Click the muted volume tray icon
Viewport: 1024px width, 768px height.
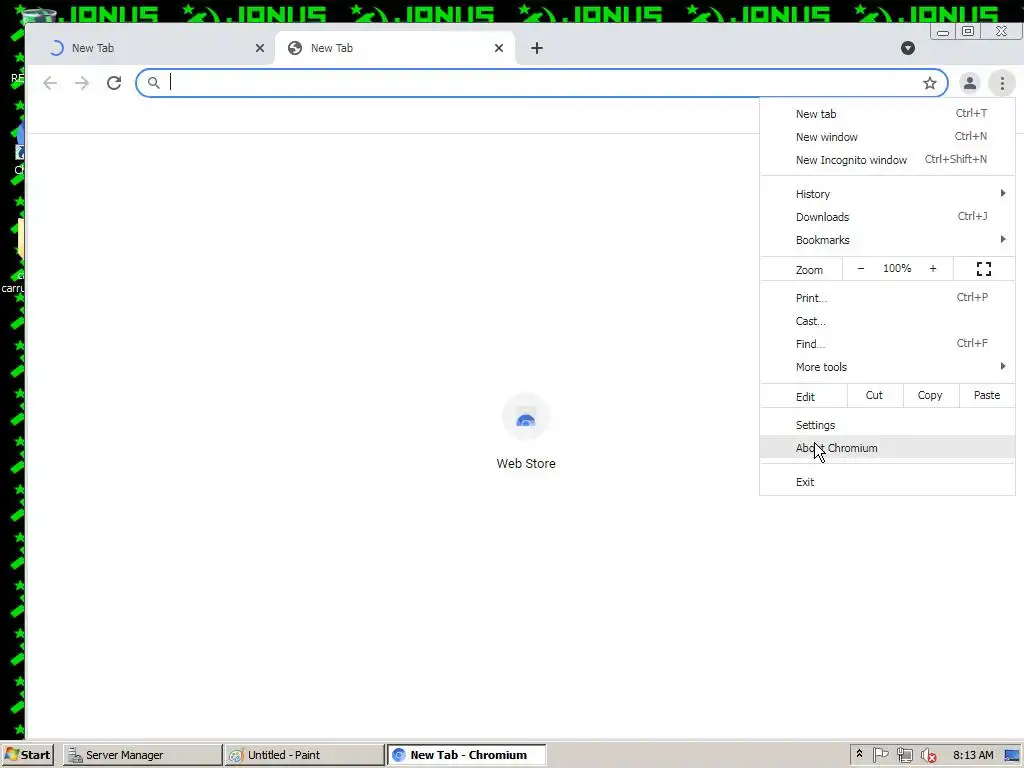pos(928,755)
